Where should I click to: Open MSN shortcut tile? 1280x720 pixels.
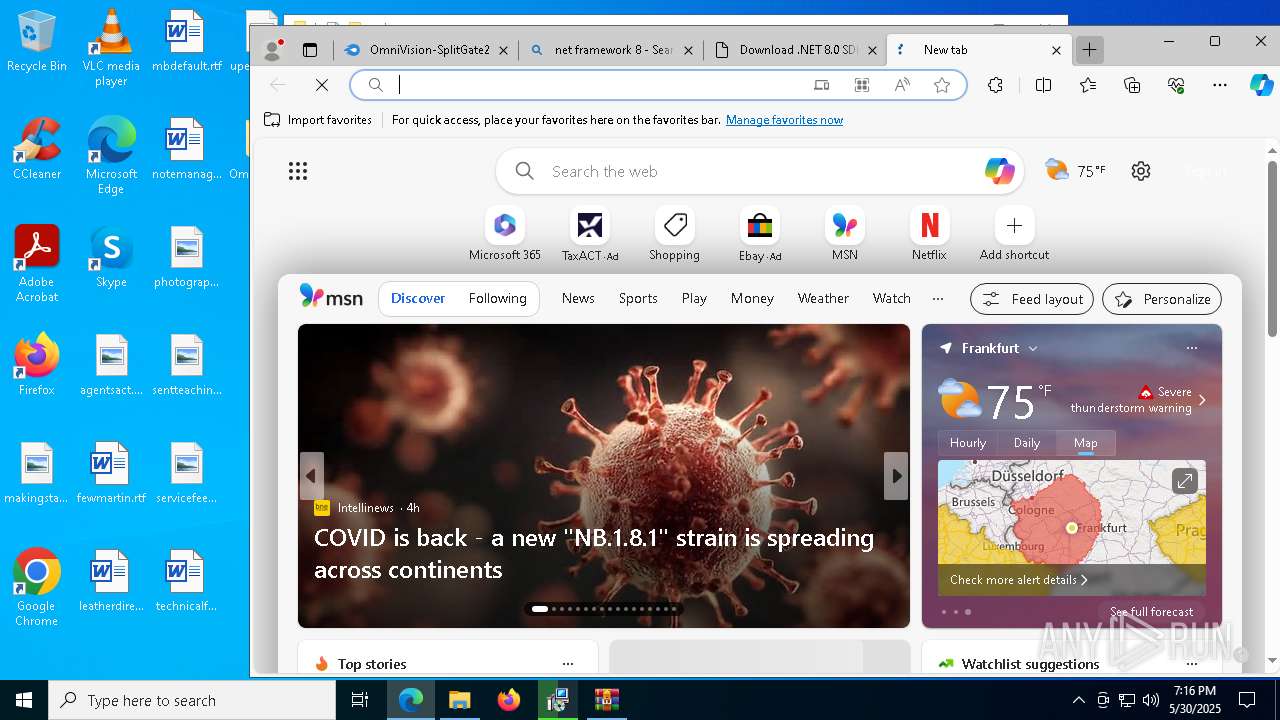(845, 235)
